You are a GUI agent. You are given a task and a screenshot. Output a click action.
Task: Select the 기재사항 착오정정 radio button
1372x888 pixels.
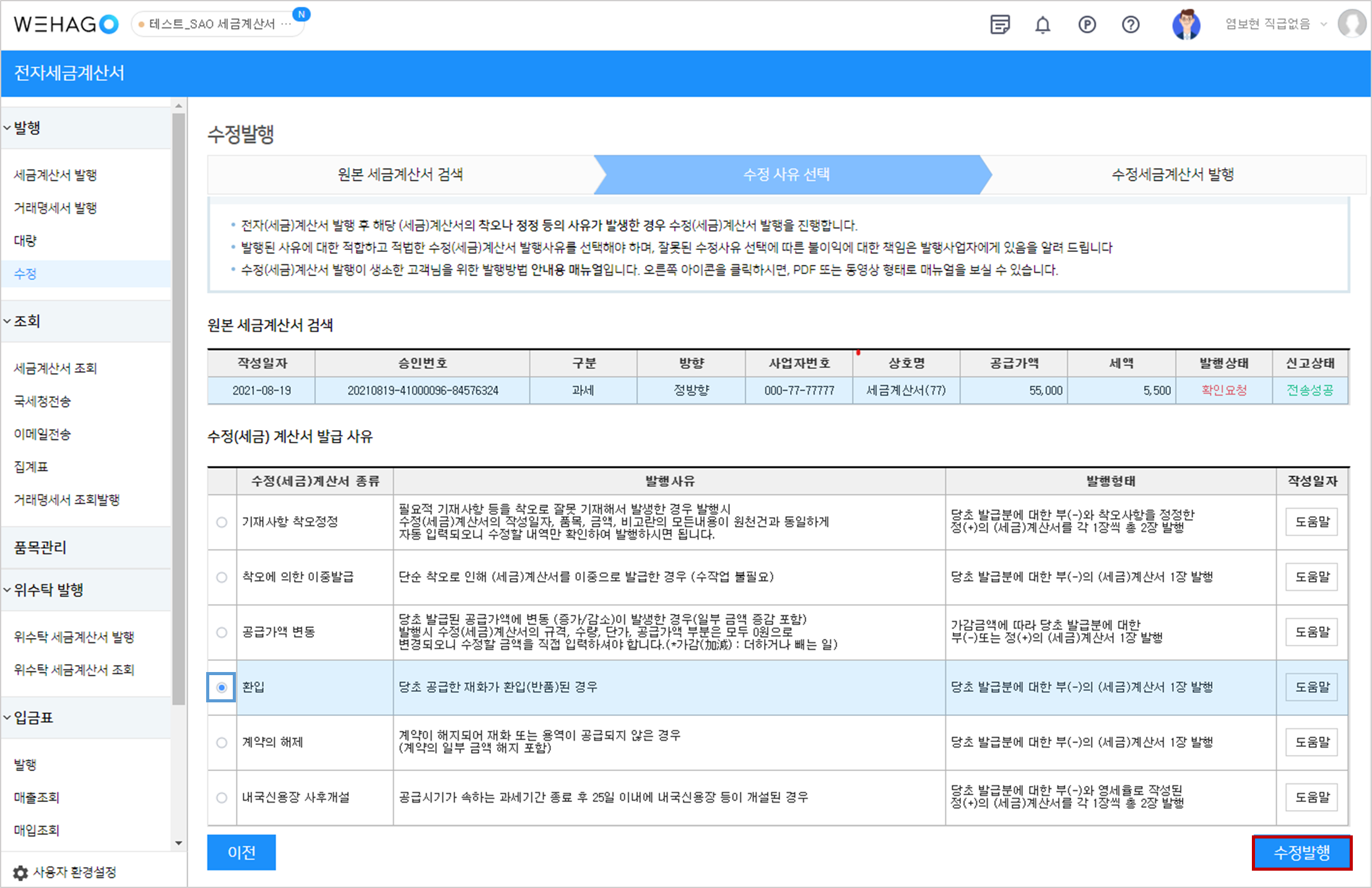tap(222, 522)
